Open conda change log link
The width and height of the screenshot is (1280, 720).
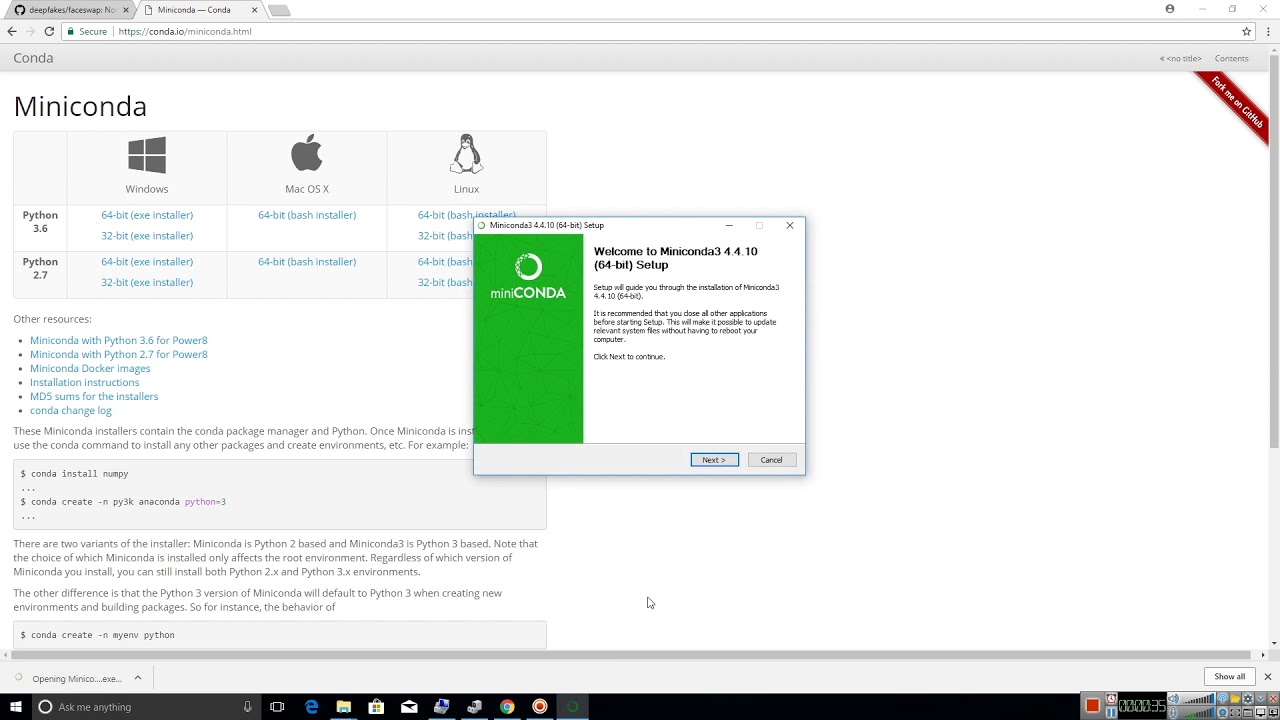(71, 410)
